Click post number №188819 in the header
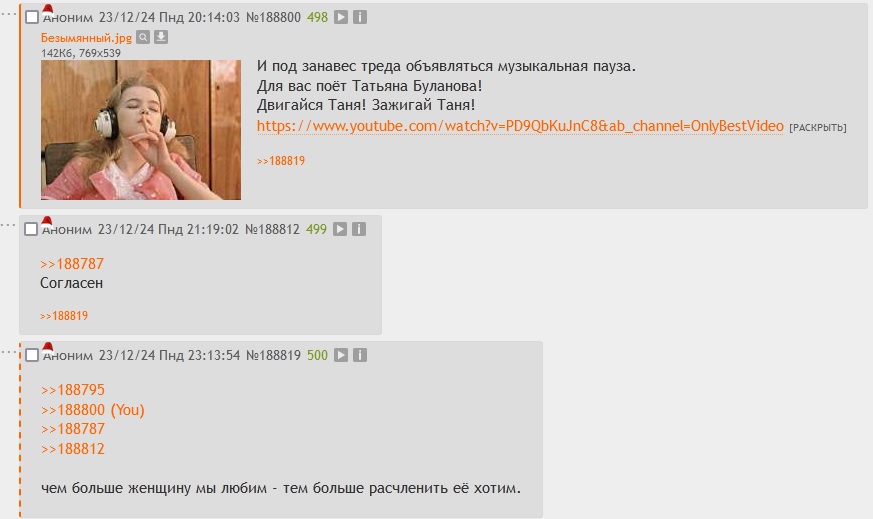 click(x=273, y=355)
